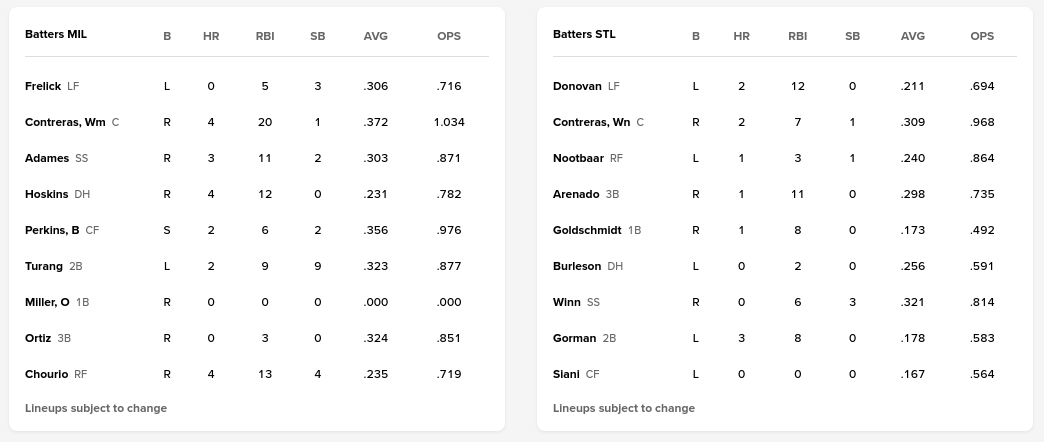This screenshot has width=1044, height=442.
Task: Open the Hoskins player link
Action: click(x=47, y=194)
